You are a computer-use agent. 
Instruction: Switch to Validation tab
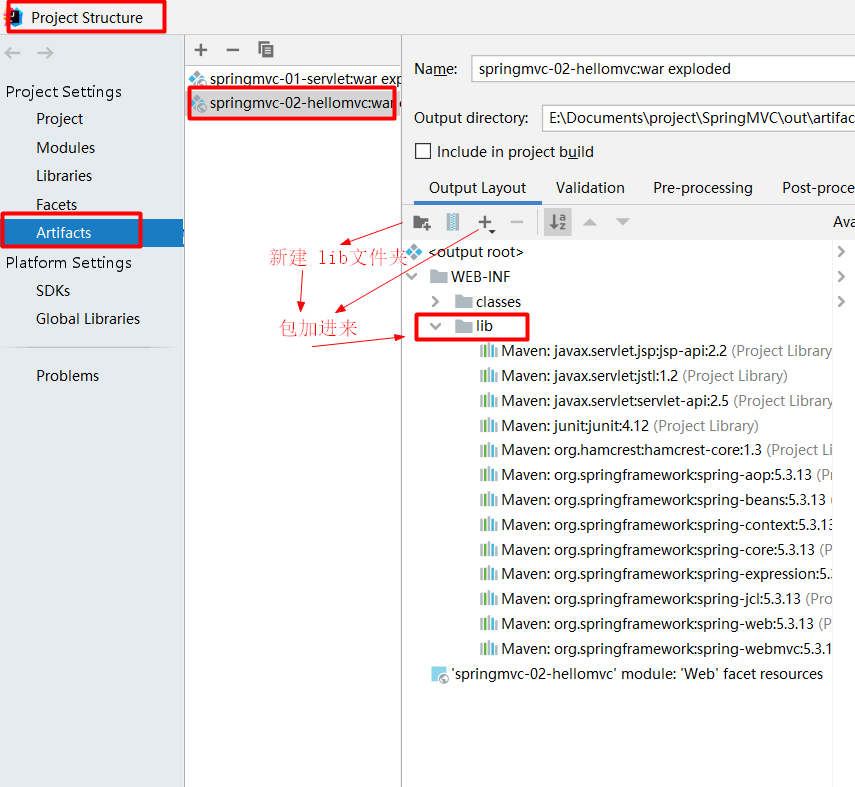coord(590,188)
